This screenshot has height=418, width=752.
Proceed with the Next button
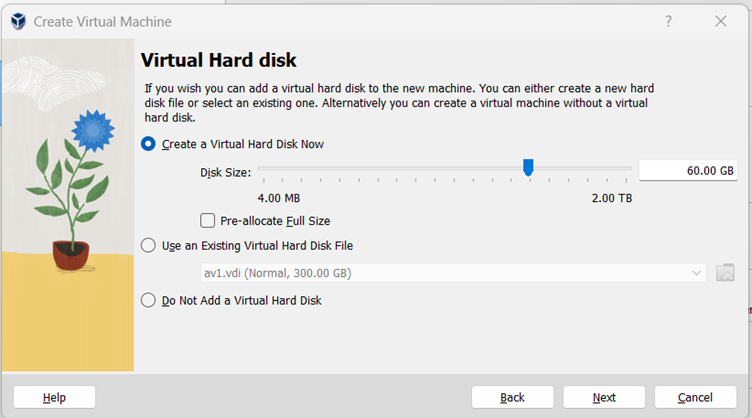(x=604, y=397)
